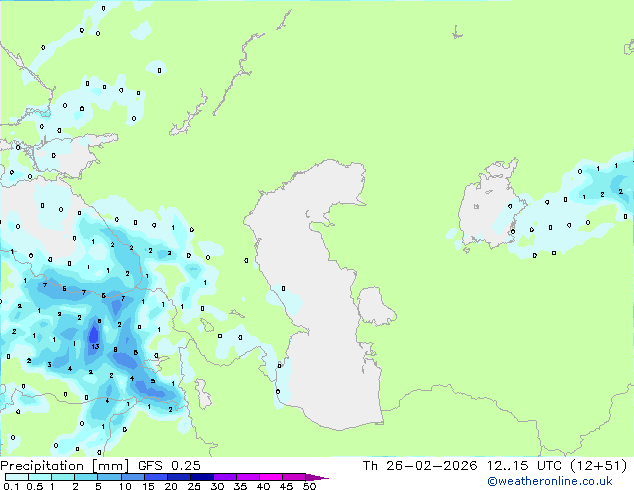
Task: Click the 0.1–0.5 mm legend color swatch
Action: [17, 477]
